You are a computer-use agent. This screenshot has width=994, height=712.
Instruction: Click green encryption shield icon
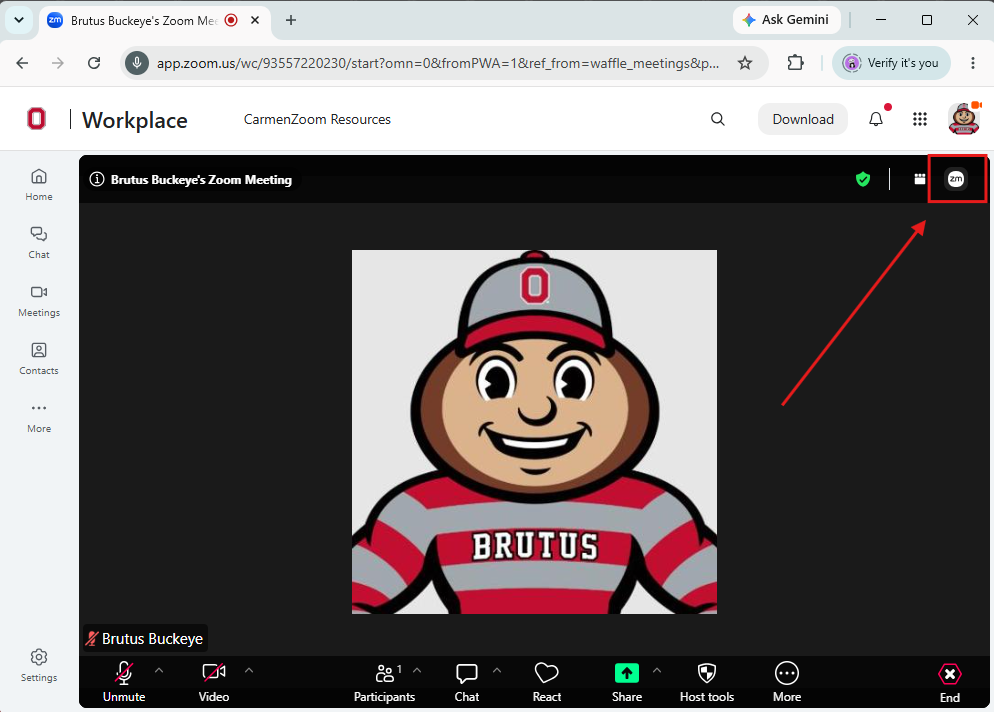pos(863,179)
